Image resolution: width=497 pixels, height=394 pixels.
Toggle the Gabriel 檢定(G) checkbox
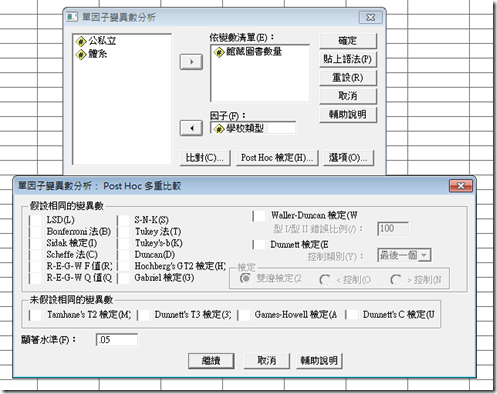point(124,278)
